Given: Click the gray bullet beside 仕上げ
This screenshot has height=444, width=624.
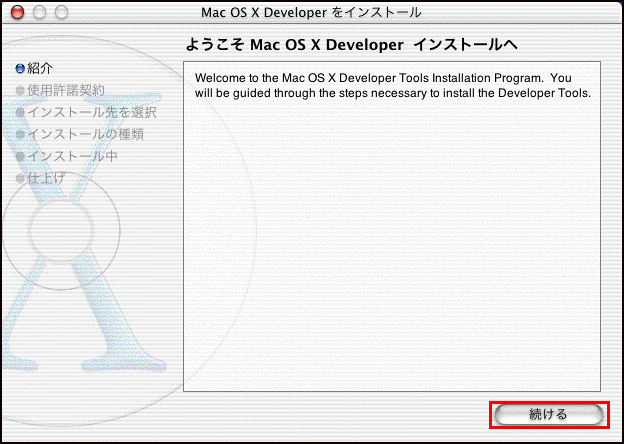Looking at the screenshot, I should (20, 178).
